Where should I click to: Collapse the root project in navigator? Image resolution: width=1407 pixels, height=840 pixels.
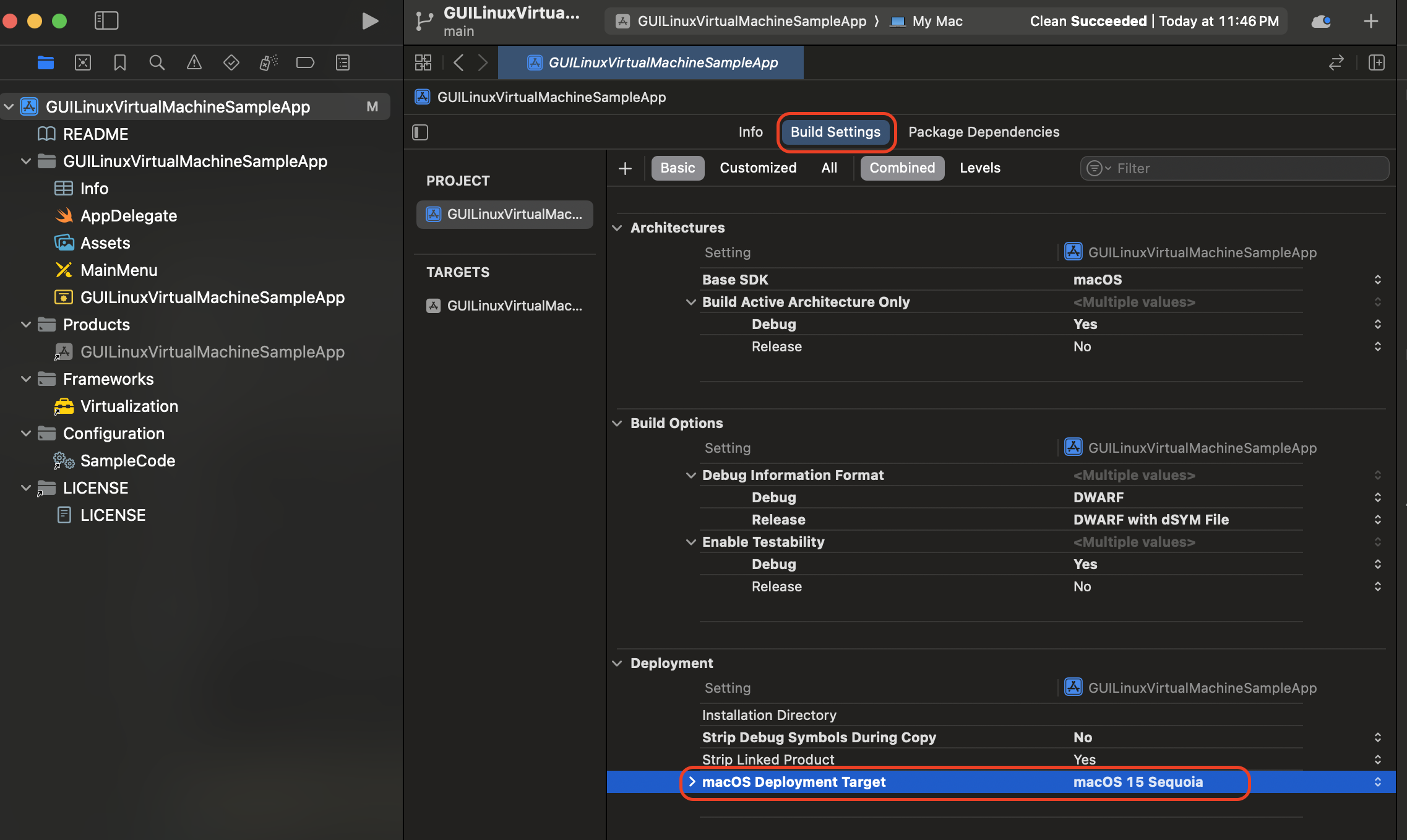click(9, 106)
